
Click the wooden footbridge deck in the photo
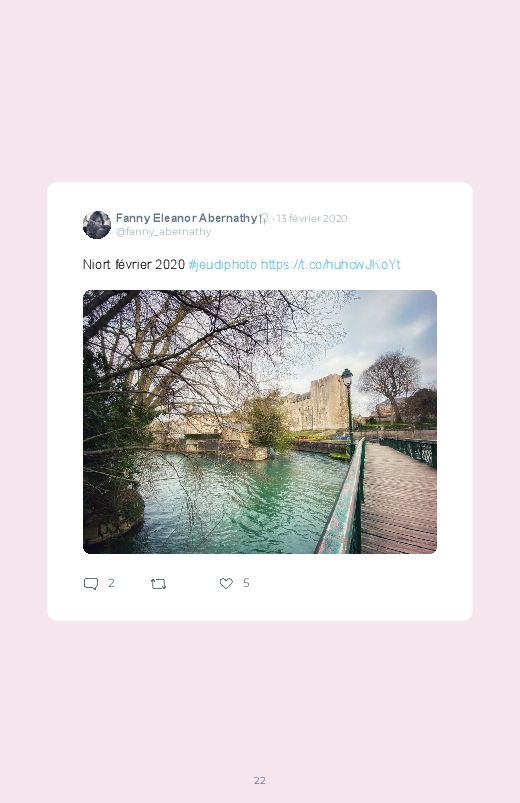pos(400,497)
